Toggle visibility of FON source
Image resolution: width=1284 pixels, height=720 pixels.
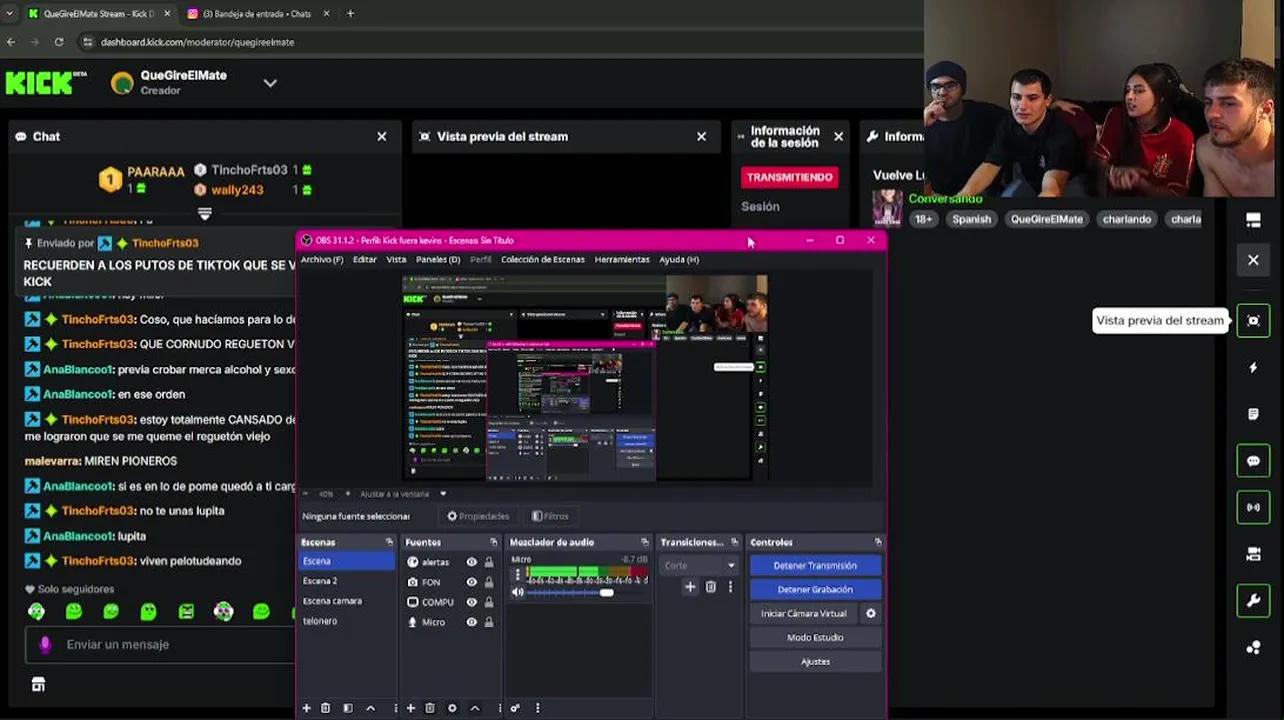[x=471, y=582]
